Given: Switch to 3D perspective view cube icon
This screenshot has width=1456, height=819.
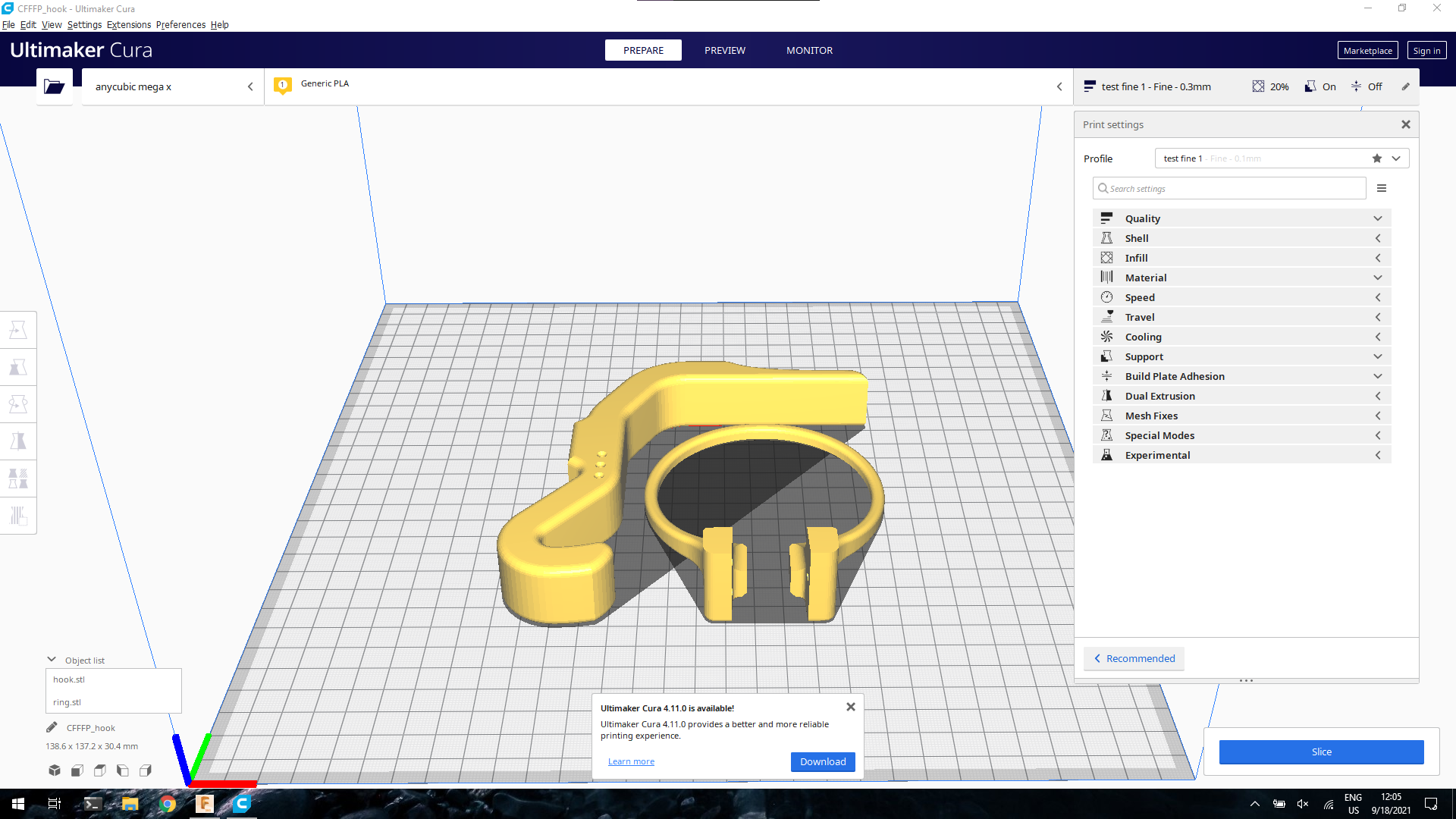Looking at the screenshot, I should point(55,770).
